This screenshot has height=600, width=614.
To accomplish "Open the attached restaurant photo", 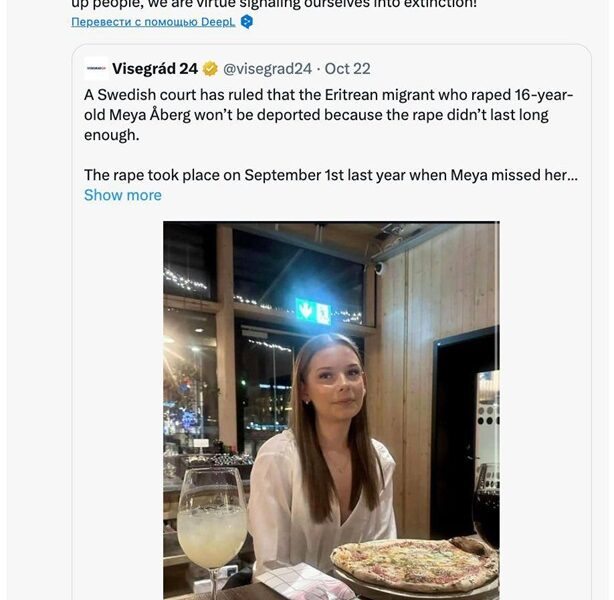I will [331, 400].
